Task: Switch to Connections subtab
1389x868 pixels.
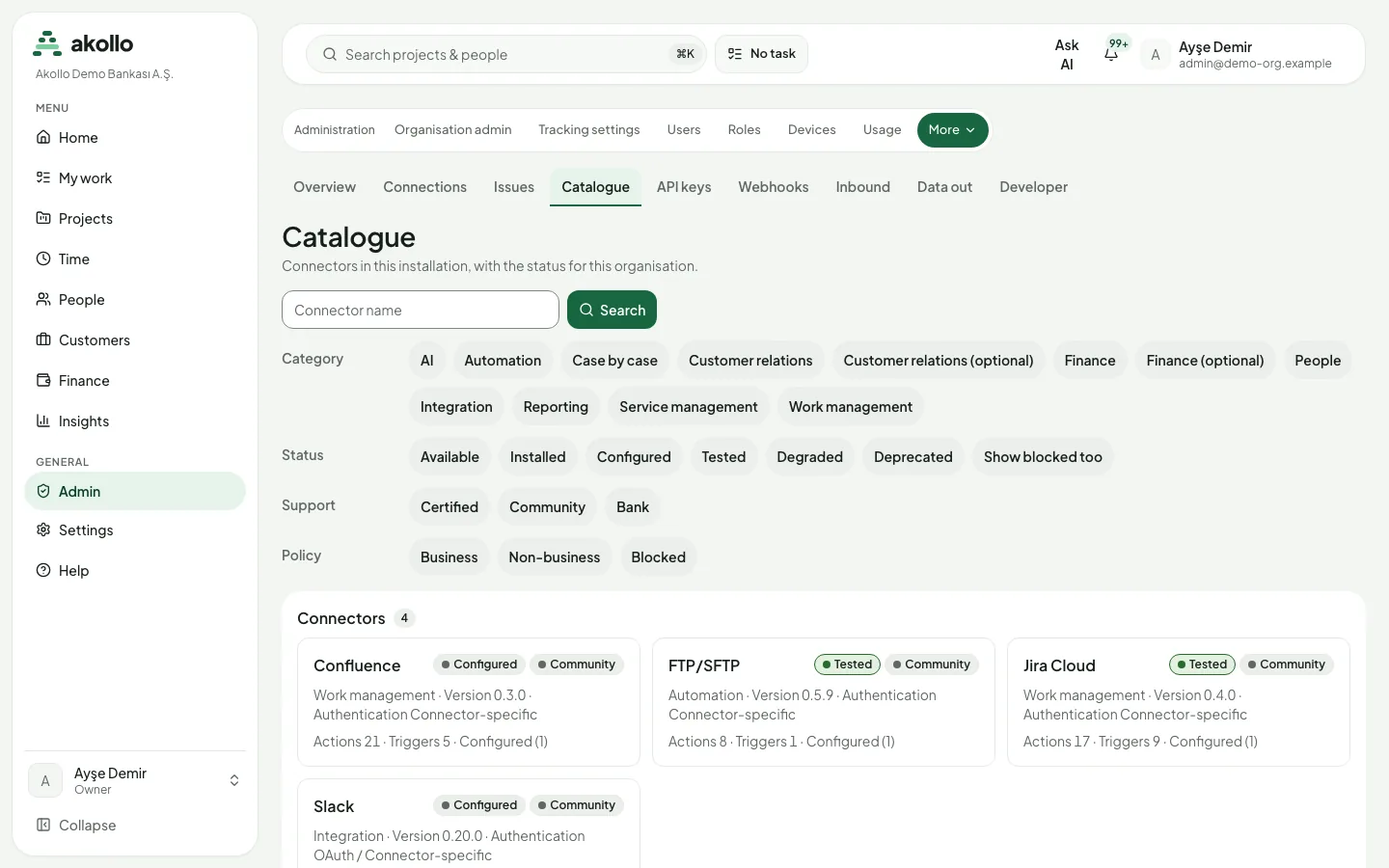Action: pos(425,187)
